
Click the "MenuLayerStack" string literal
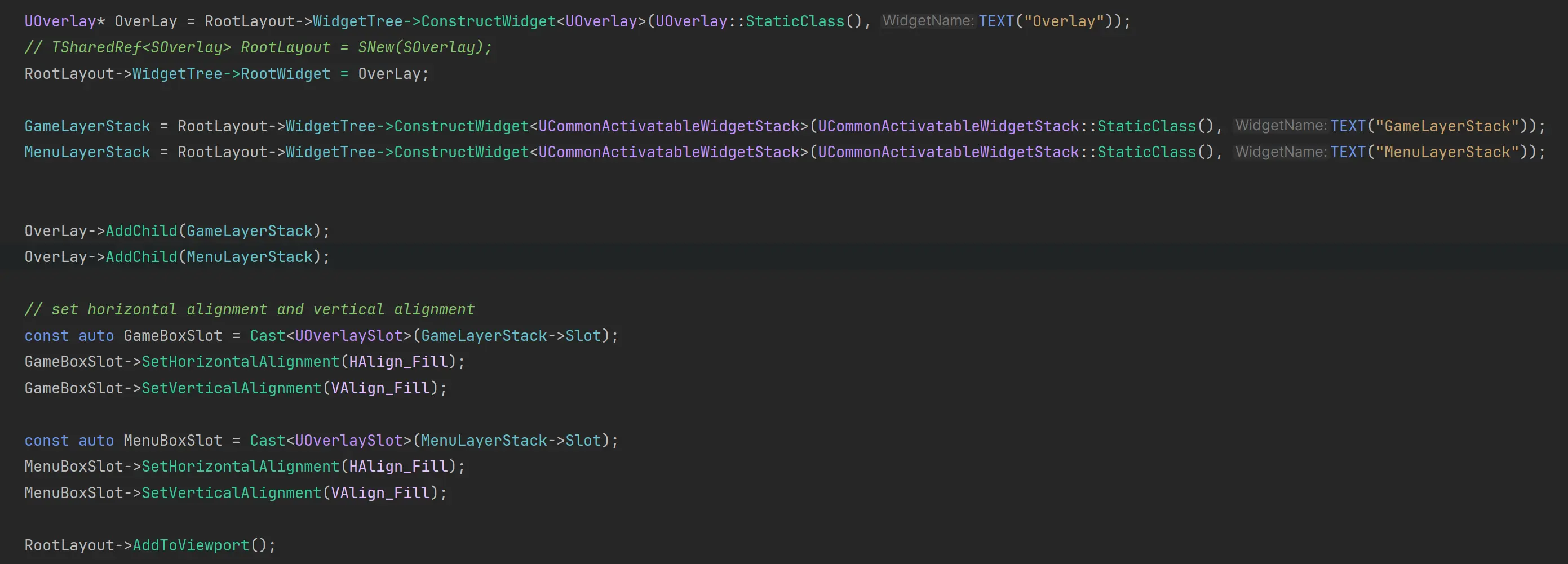1447,152
